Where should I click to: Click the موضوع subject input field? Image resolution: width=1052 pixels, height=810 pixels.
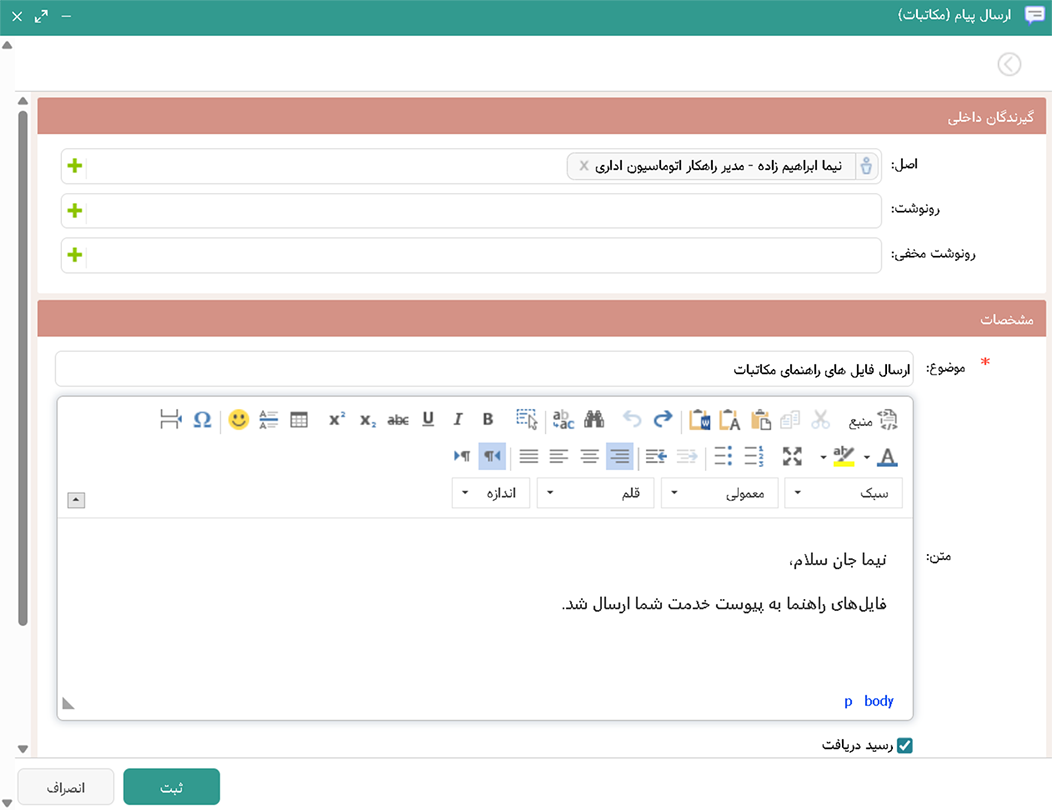(x=484, y=369)
